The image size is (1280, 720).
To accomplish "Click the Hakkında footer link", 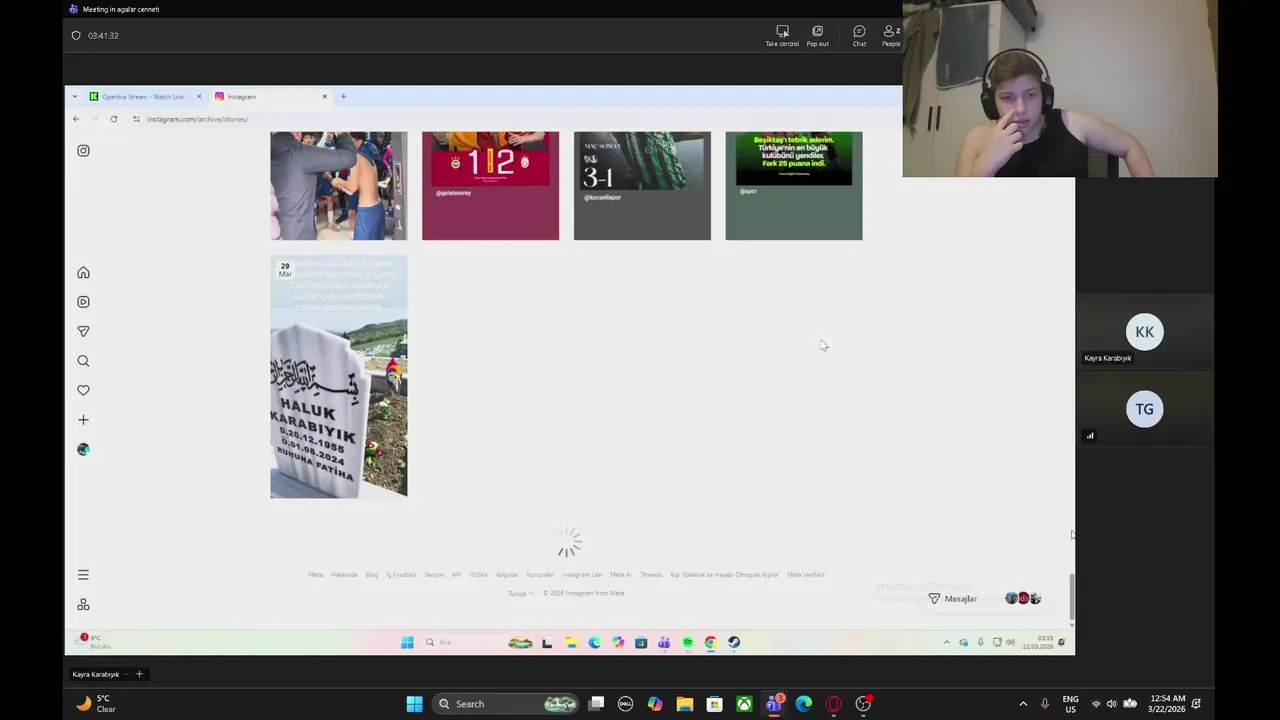I will coord(344,575).
